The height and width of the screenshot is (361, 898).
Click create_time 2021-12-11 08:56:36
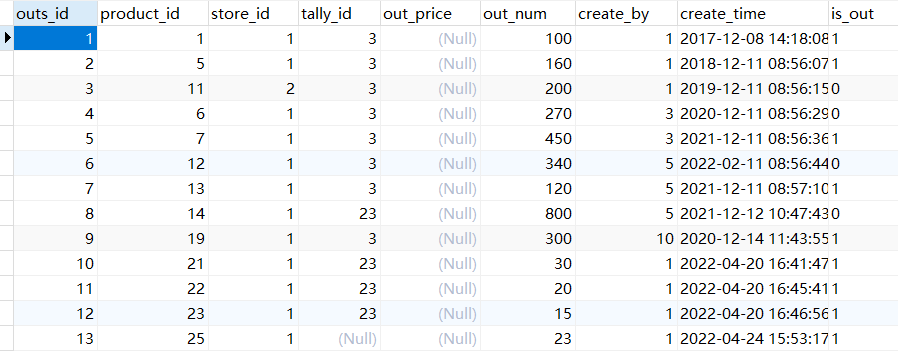[x=753, y=139]
